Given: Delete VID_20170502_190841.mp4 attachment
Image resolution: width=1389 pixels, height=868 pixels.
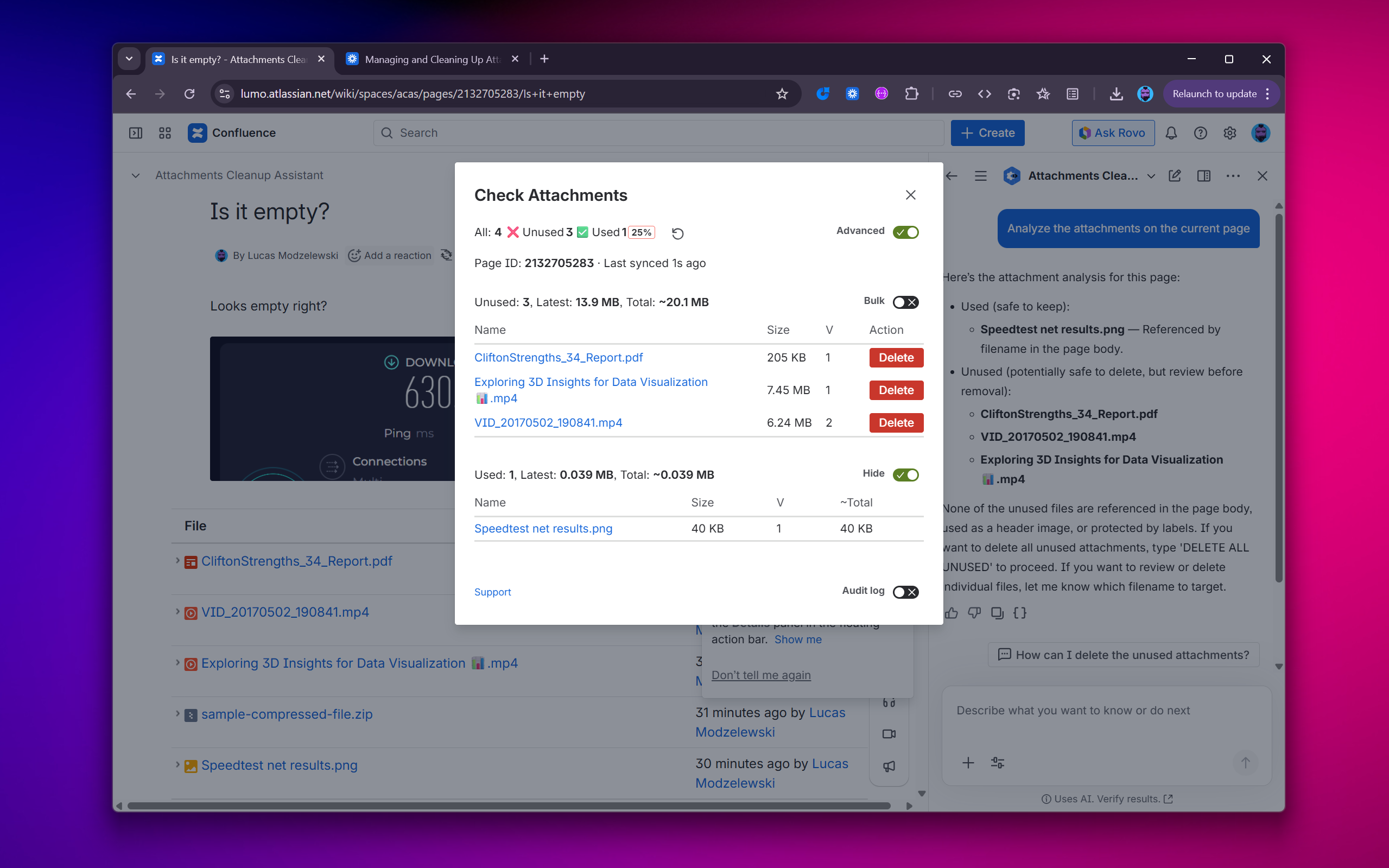Looking at the screenshot, I should pos(896,422).
